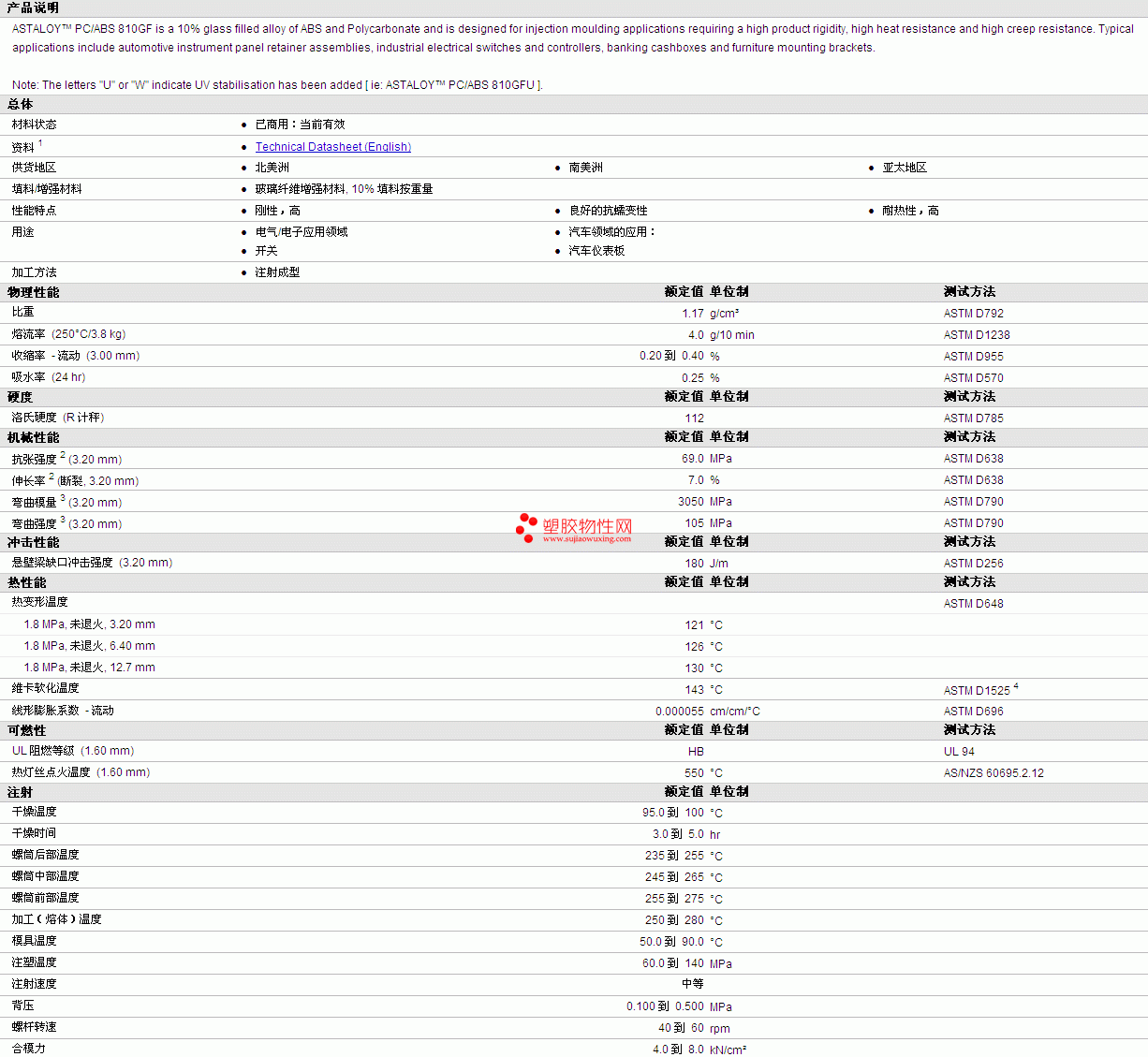Click the "供货地区" row label
The height and width of the screenshot is (1057, 1148).
pos(34,168)
